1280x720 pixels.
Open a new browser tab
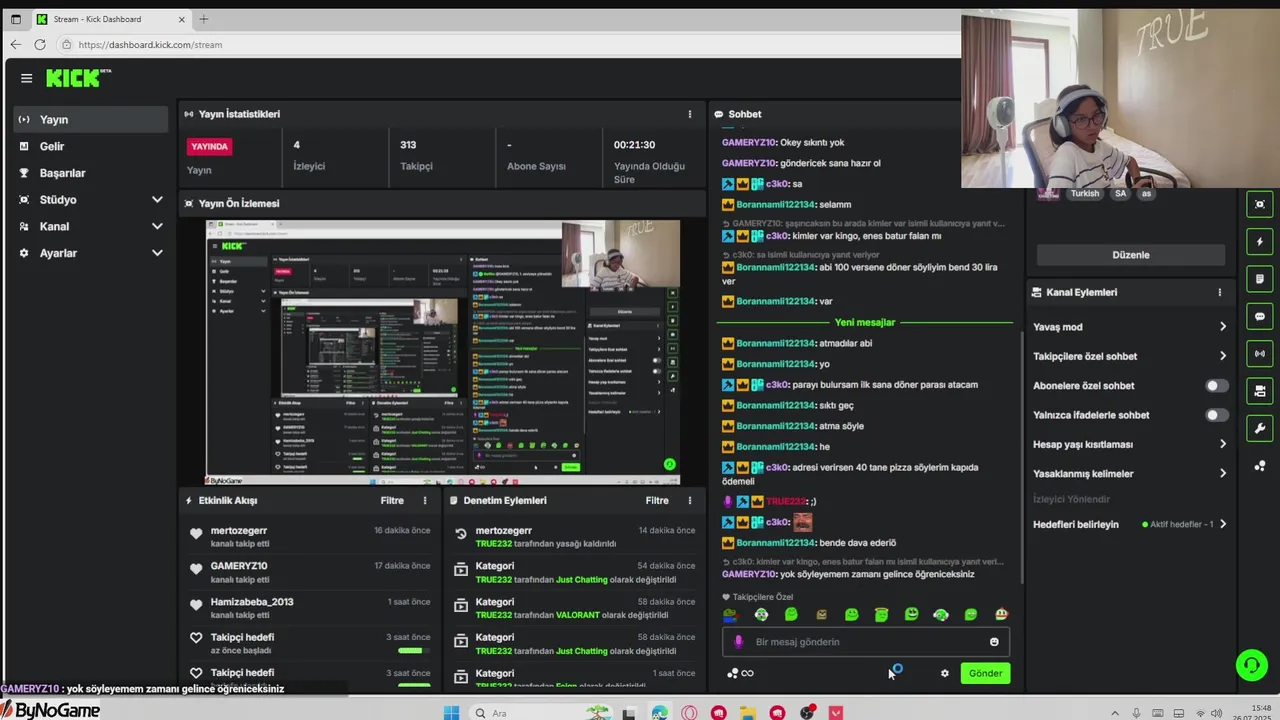point(204,19)
